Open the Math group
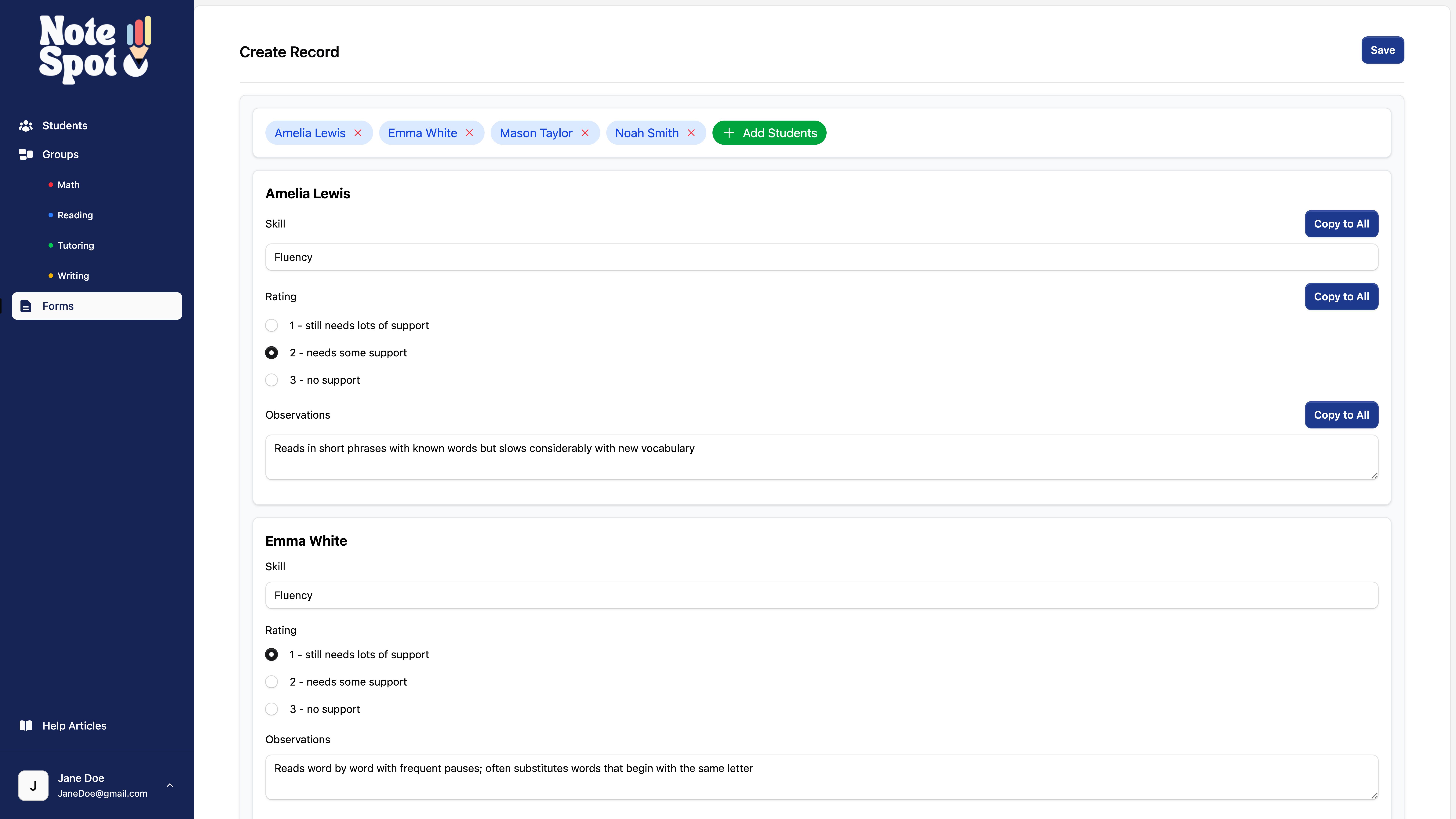The image size is (1456, 819). tap(68, 185)
